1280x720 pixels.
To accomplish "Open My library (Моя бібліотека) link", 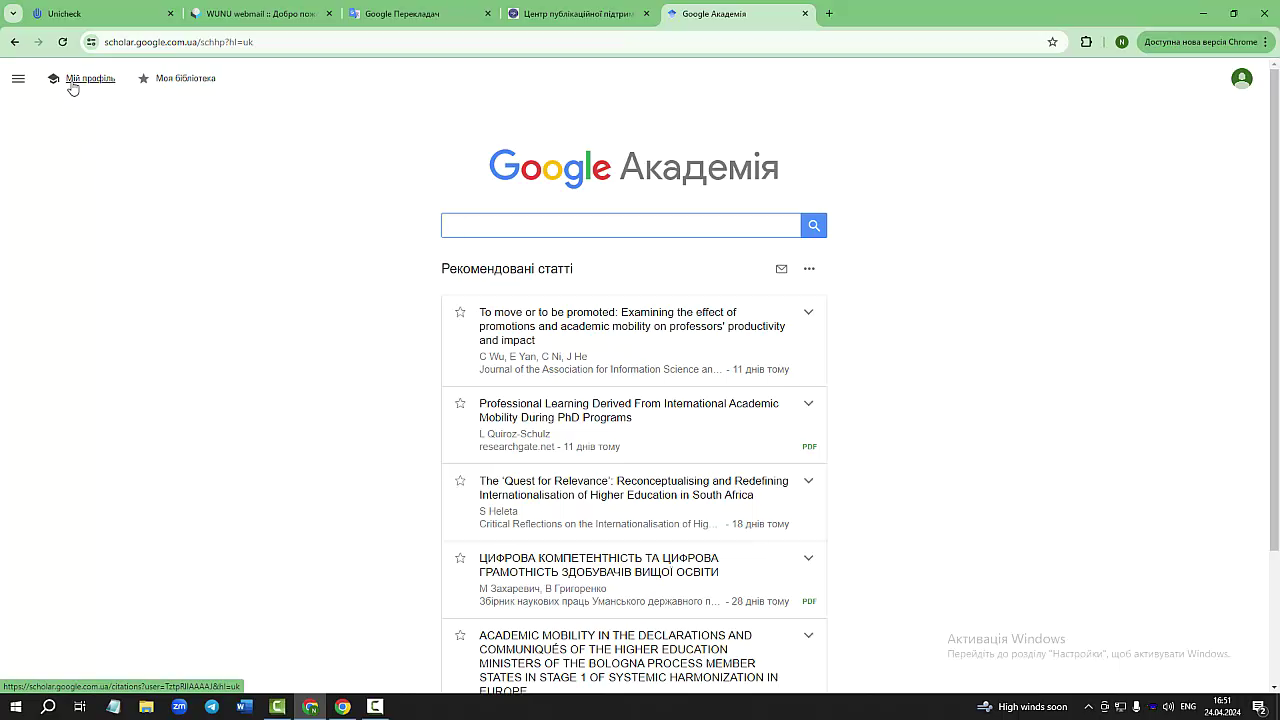I will tap(176, 78).
